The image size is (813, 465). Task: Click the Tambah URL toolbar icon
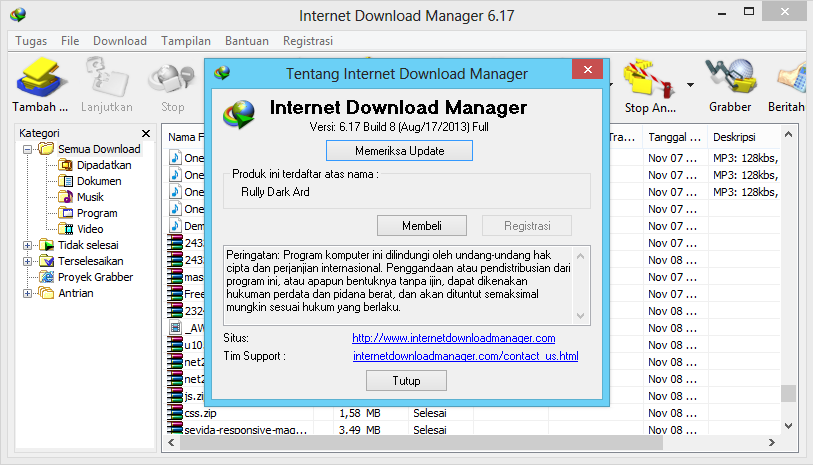pyautogui.click(x=40, y=78)
